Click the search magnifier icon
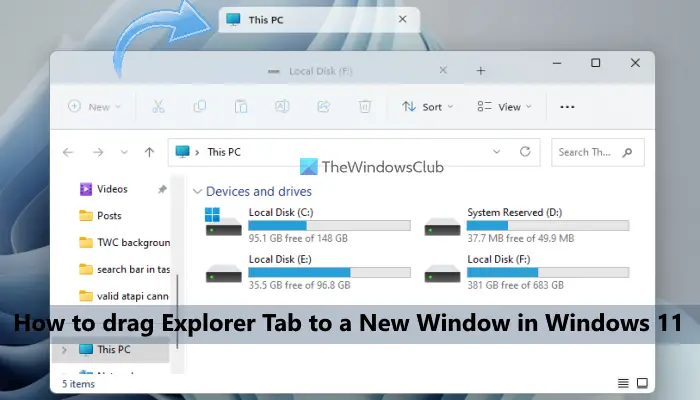Image resolution: width=700 pixels, height=400 pixels. [627, 152]
